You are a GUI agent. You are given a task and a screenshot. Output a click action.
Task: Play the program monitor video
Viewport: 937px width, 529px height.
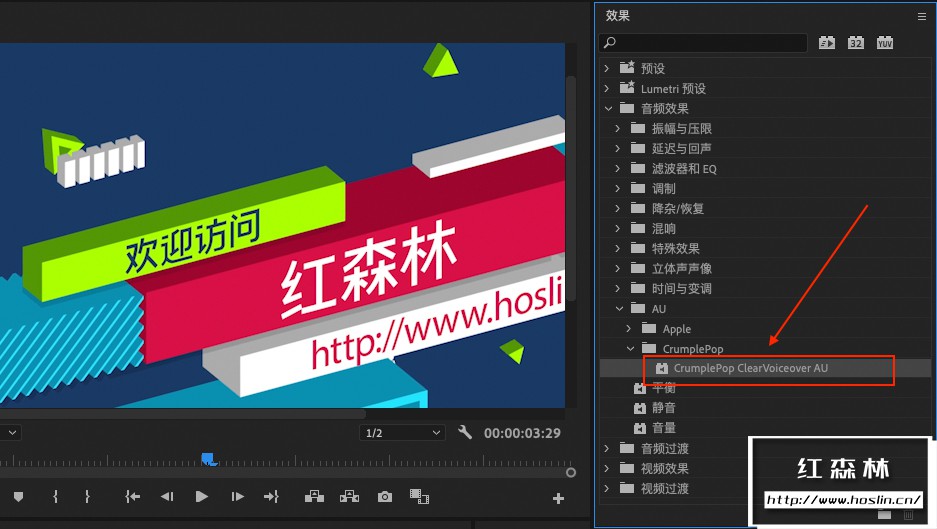tap(201, 497)
